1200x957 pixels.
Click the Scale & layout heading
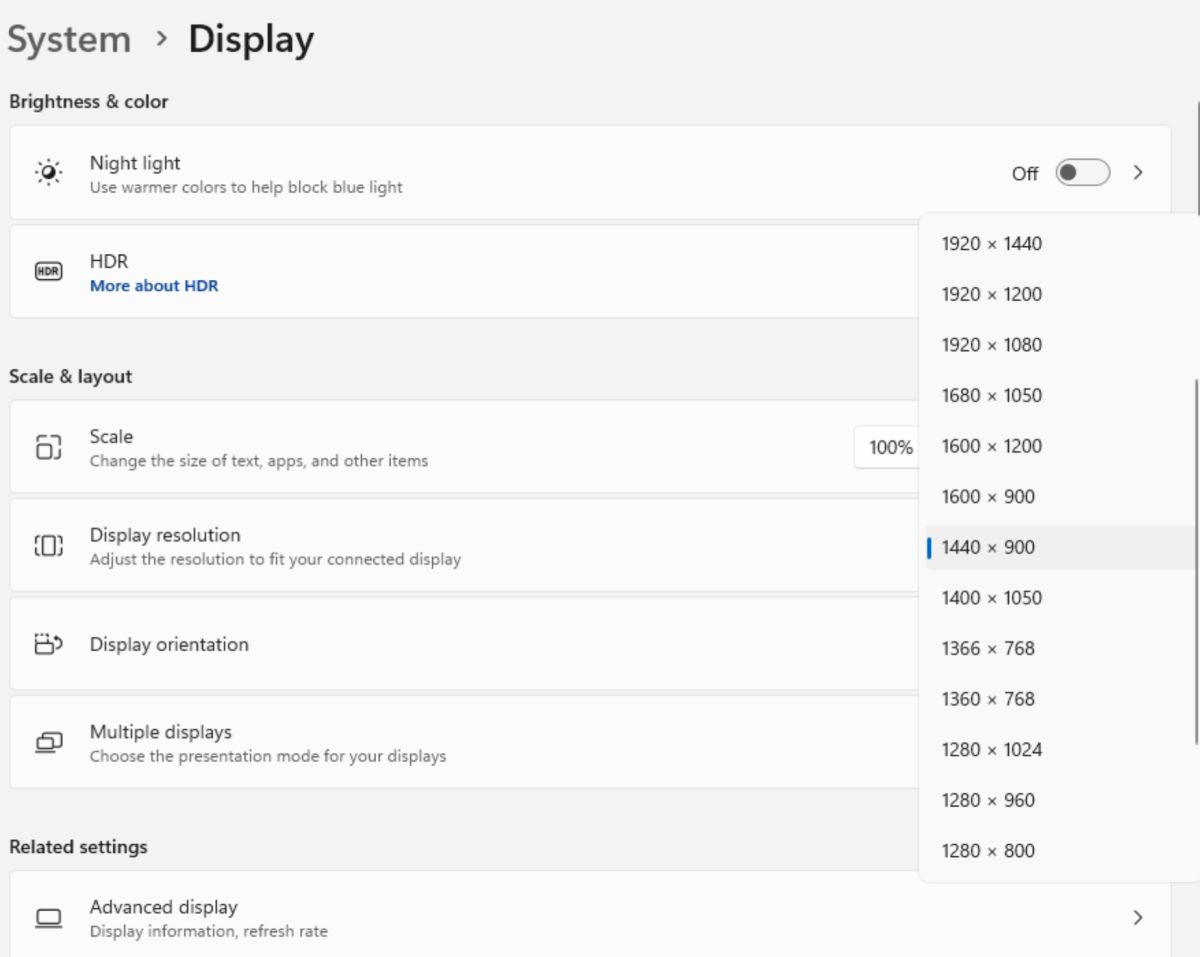(71, 377)
